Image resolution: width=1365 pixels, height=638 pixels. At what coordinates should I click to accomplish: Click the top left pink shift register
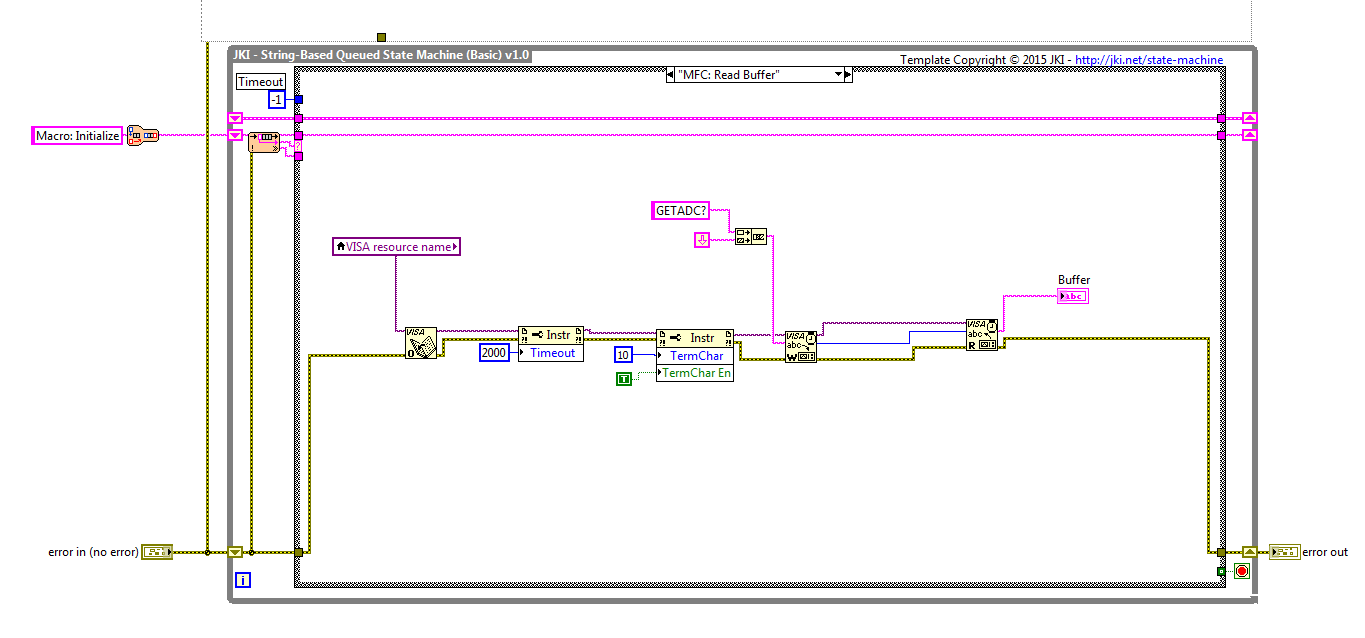coord(236,118)
